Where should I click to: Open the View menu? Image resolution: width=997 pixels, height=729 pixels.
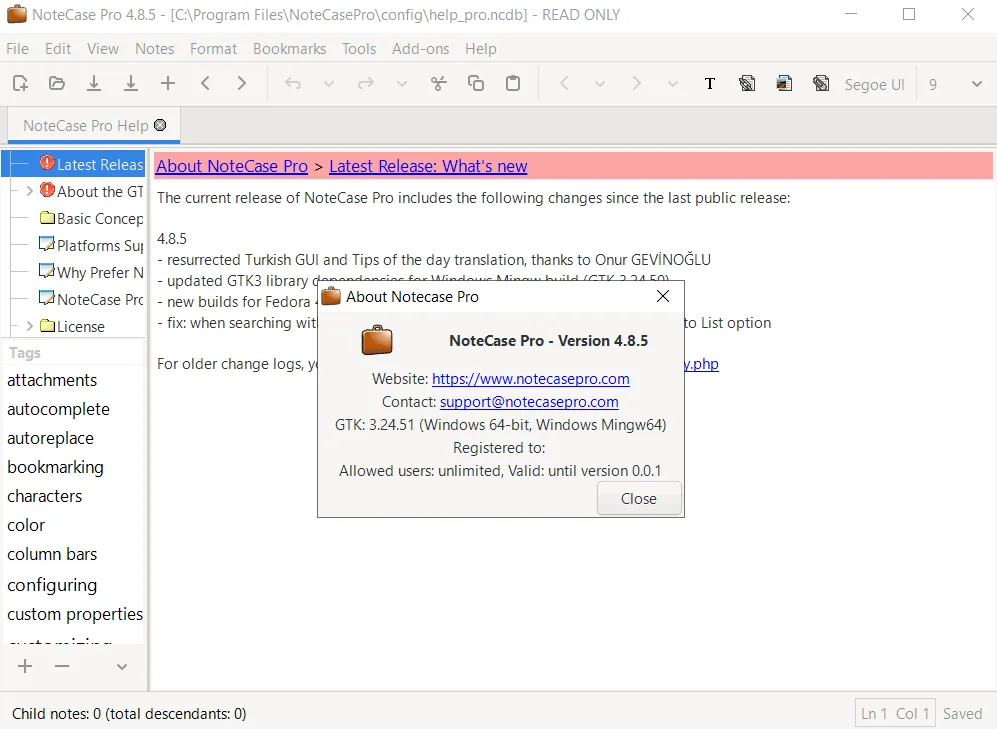[x=103, y=49]
